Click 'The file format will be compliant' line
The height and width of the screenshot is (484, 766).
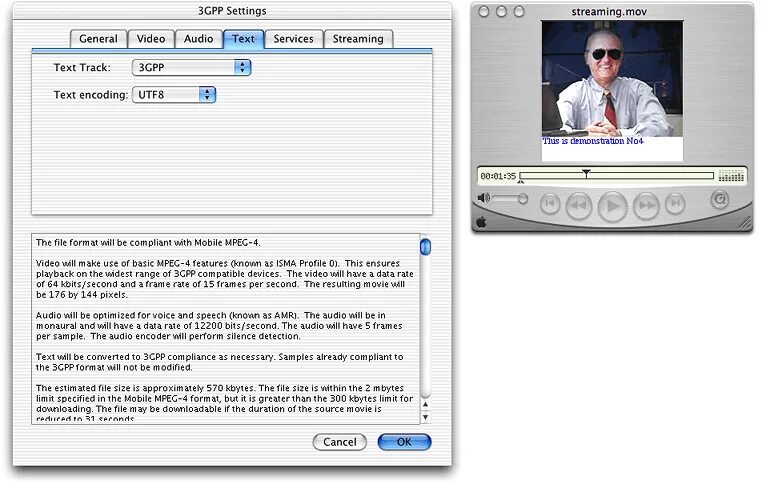pyautogui.click(x=148, y=243)
